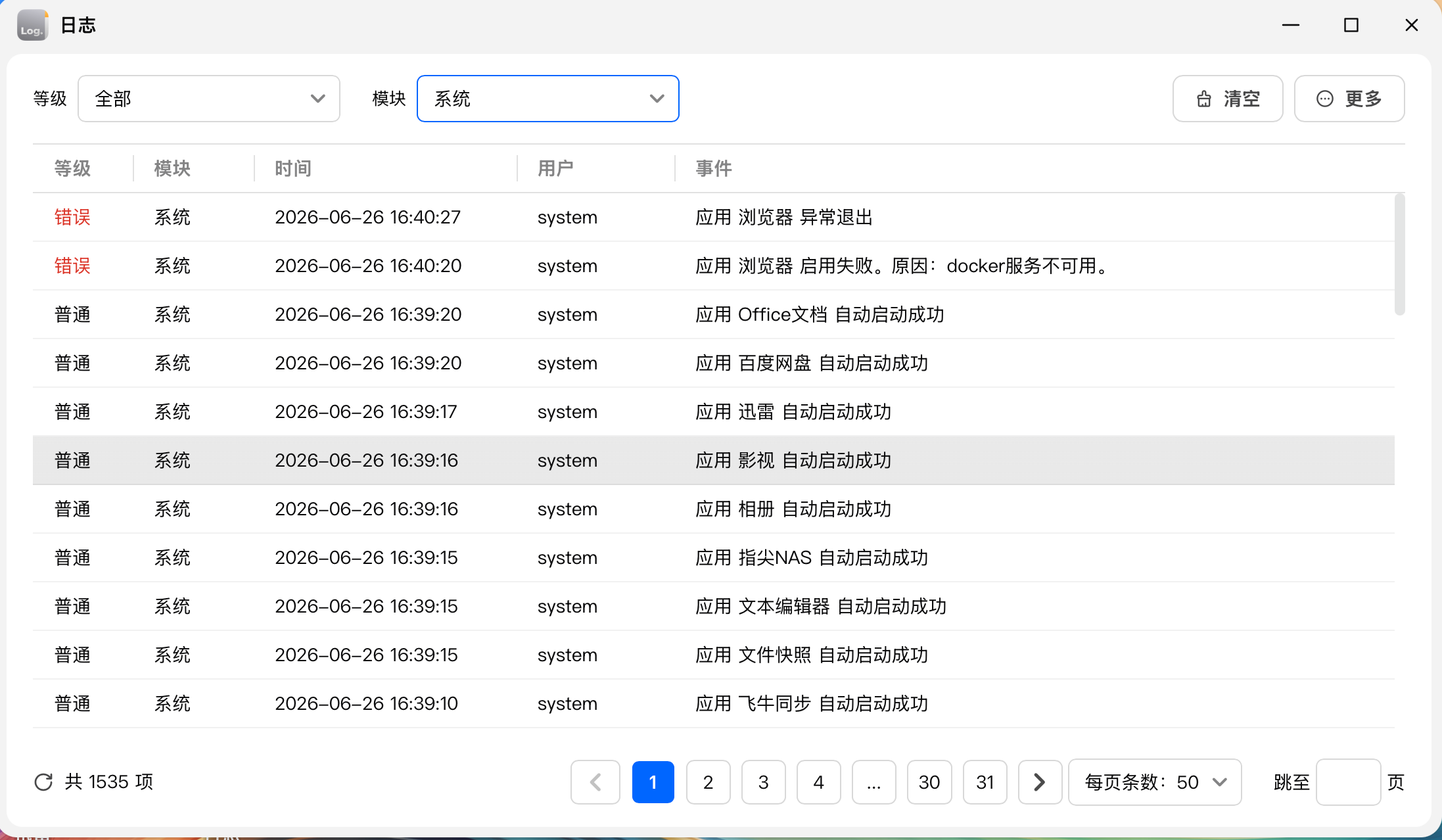1442x840 pixels.
Task: Close the 日志 window
Action: 1412,25
